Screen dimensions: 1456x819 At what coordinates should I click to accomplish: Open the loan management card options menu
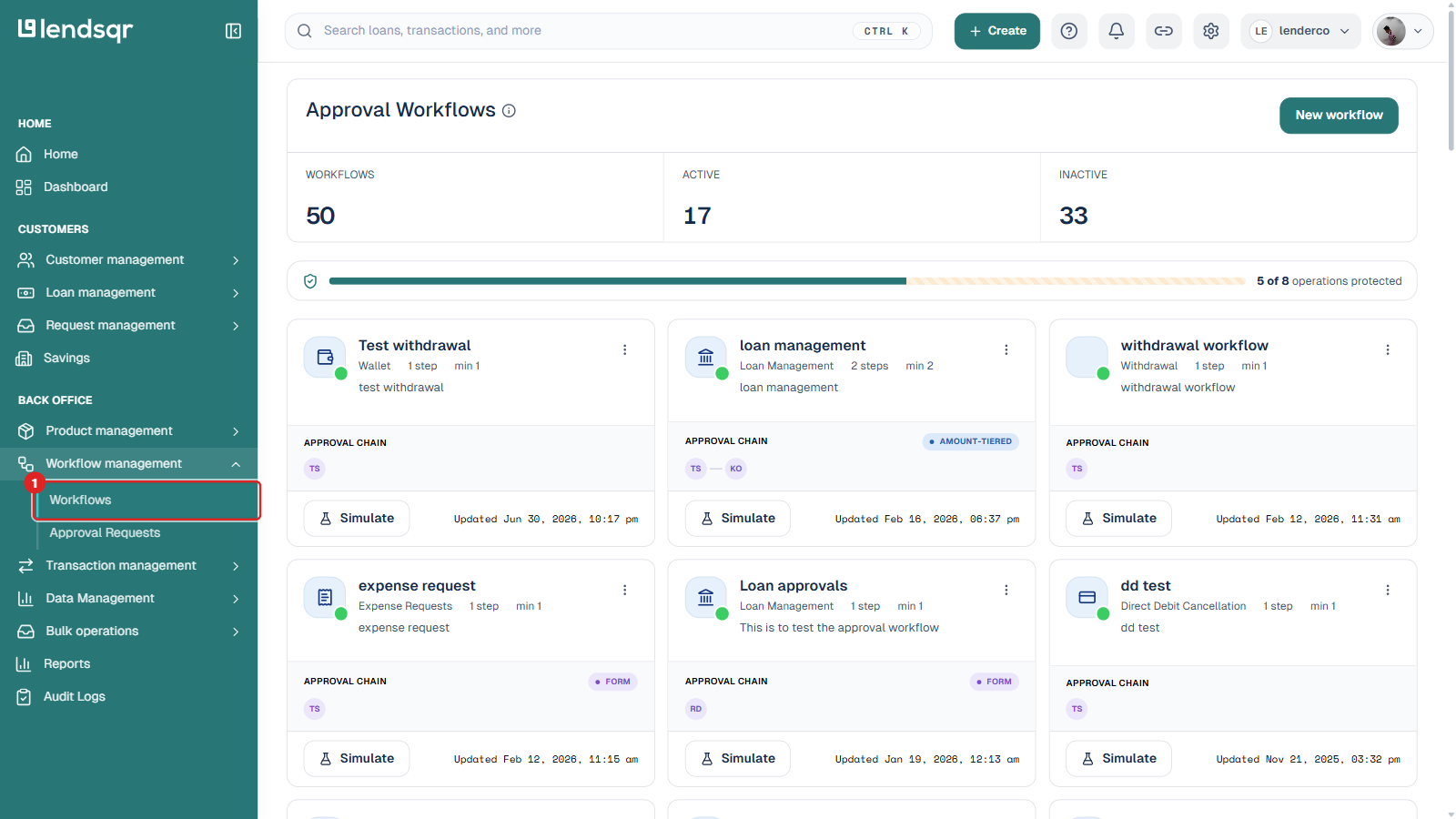(1006, 349)
